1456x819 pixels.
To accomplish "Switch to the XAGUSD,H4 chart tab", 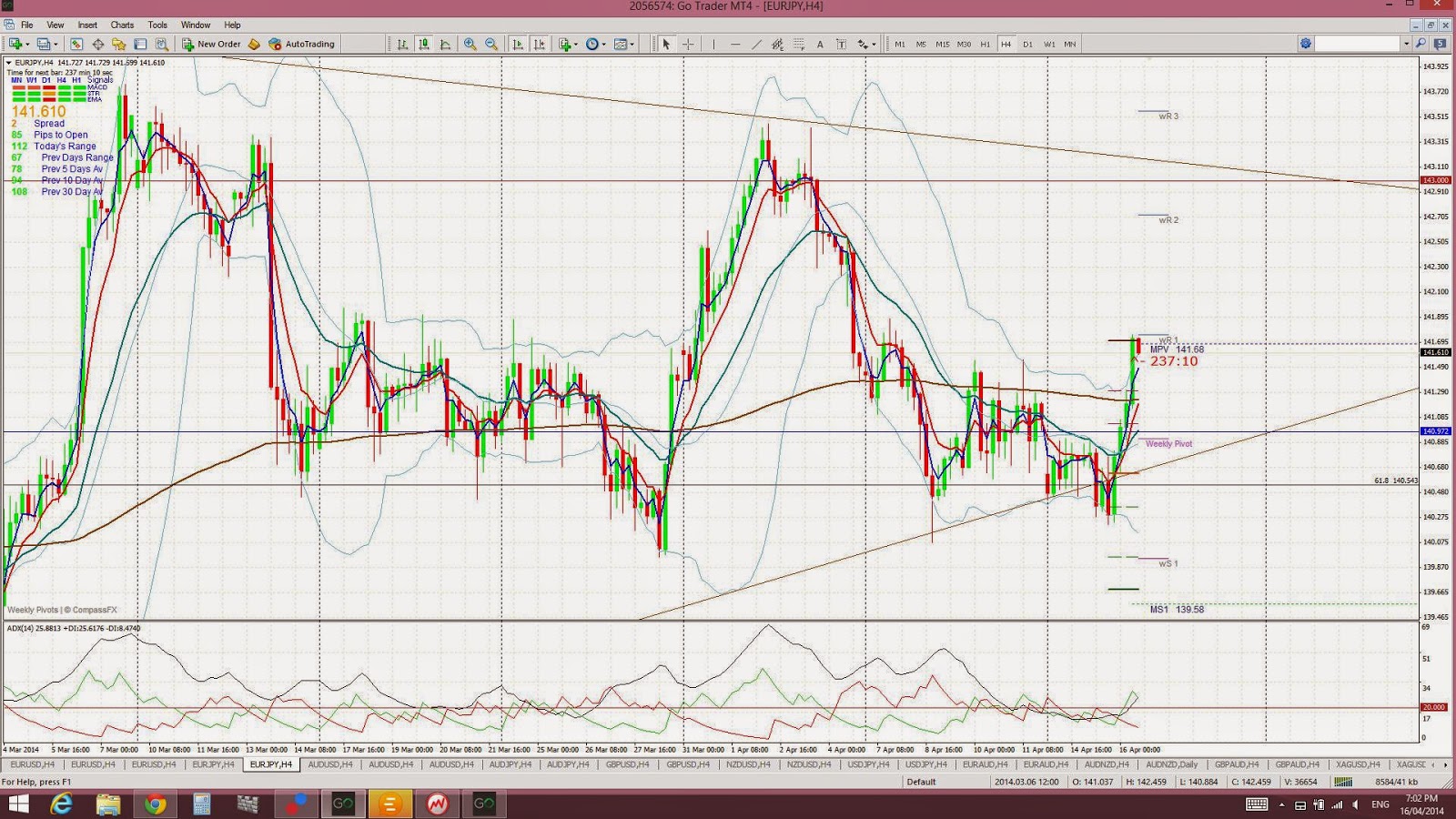I will (1358, 764).
